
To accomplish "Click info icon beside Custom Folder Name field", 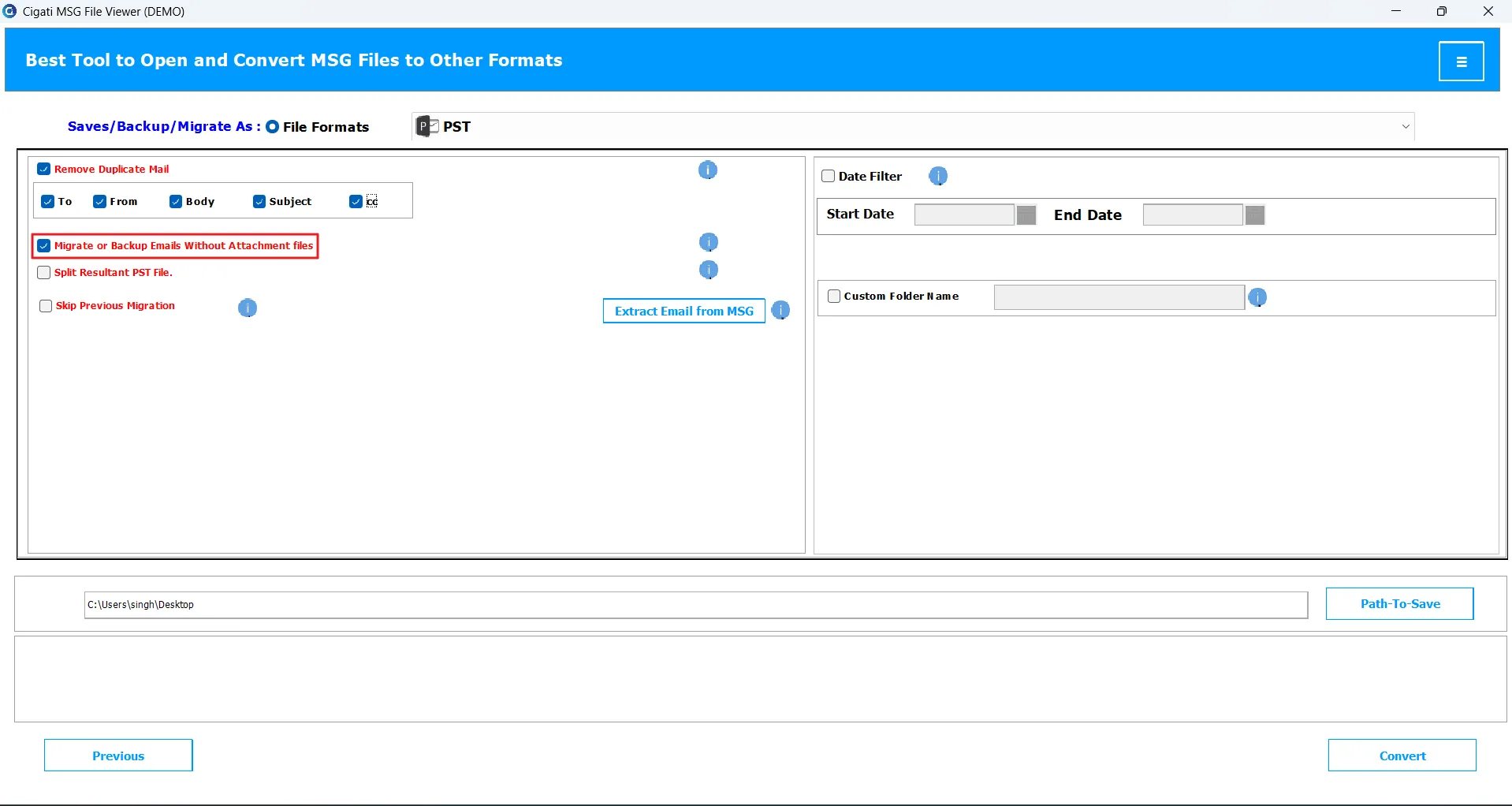I will point(1257,297).
